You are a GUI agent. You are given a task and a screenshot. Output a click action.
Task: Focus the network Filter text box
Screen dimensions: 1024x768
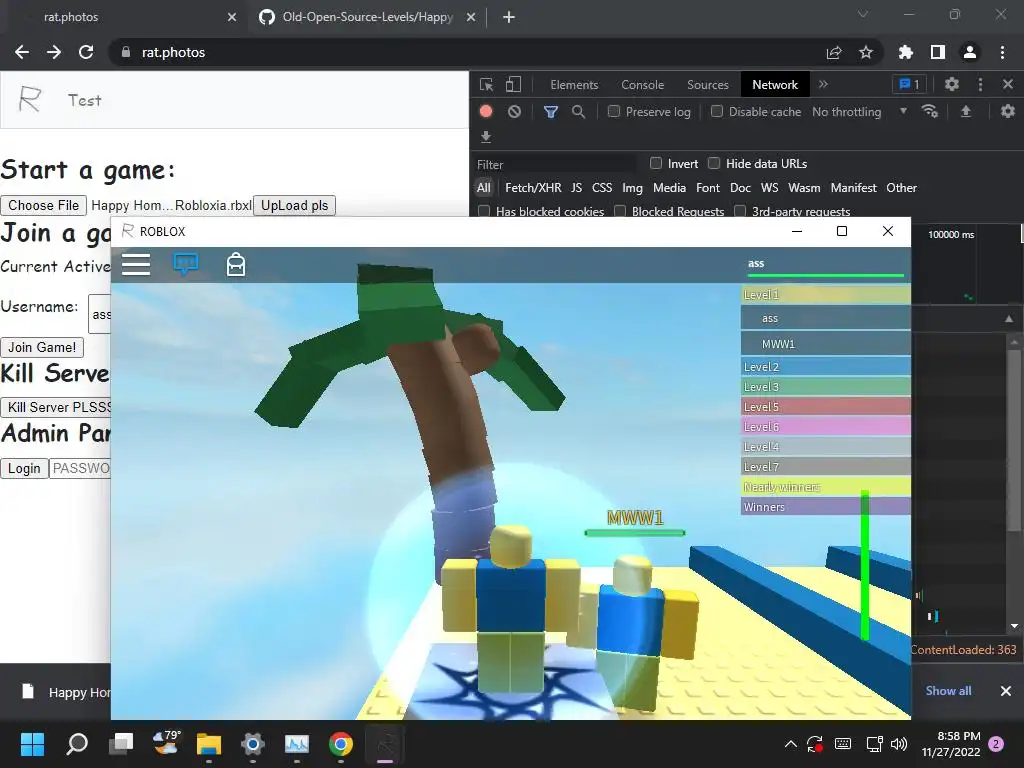555,164
